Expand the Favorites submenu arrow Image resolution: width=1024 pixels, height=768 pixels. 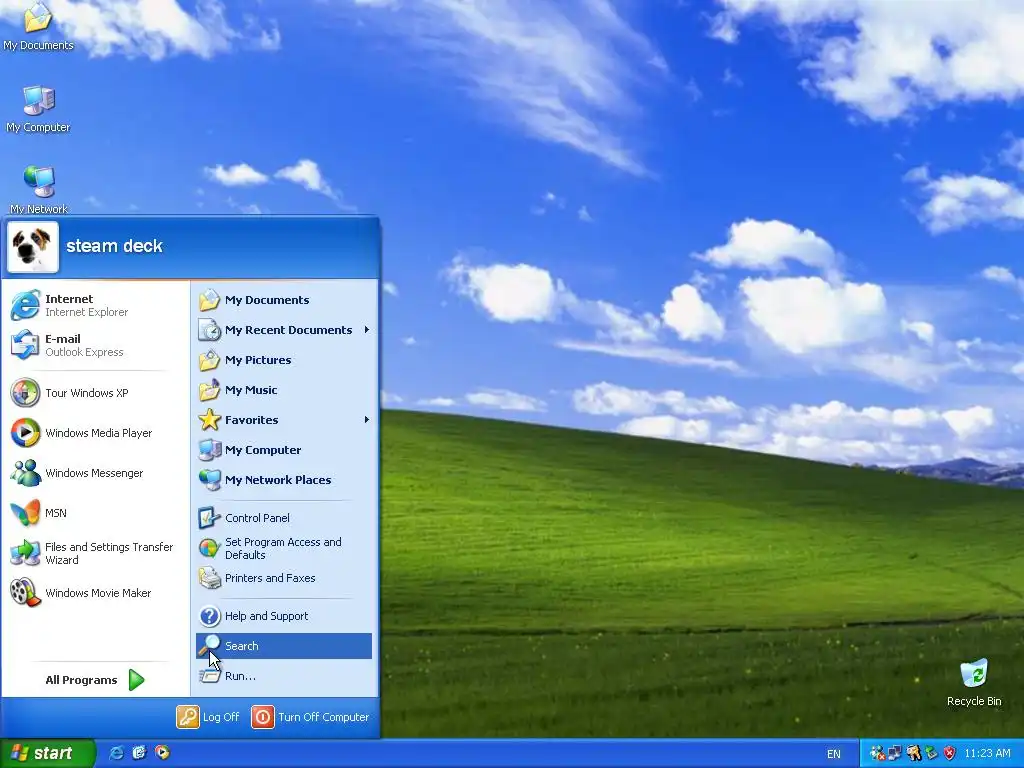coord(366,420)
